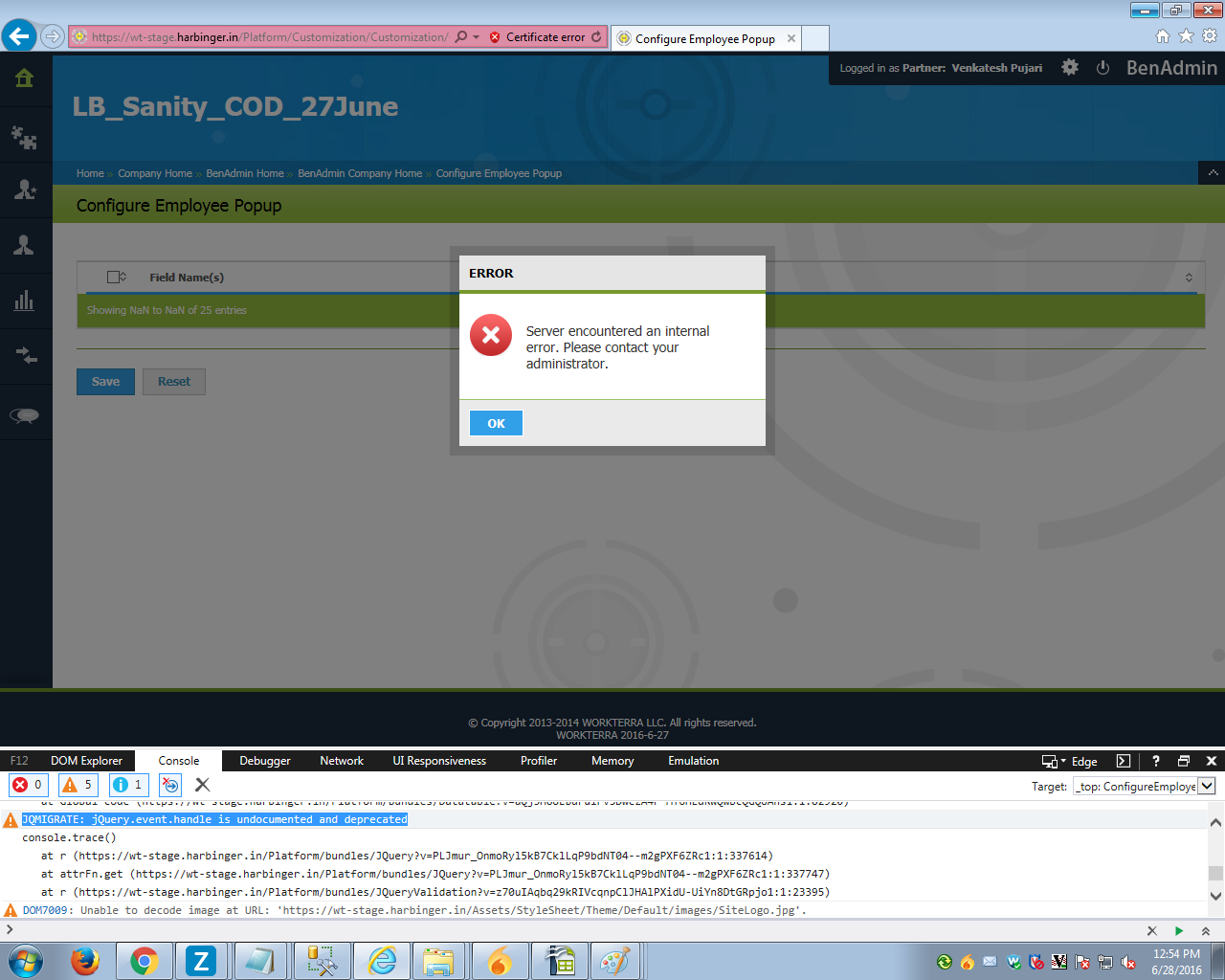
Task: Toggle console errors filter showing 0
Action: point(28,785)
